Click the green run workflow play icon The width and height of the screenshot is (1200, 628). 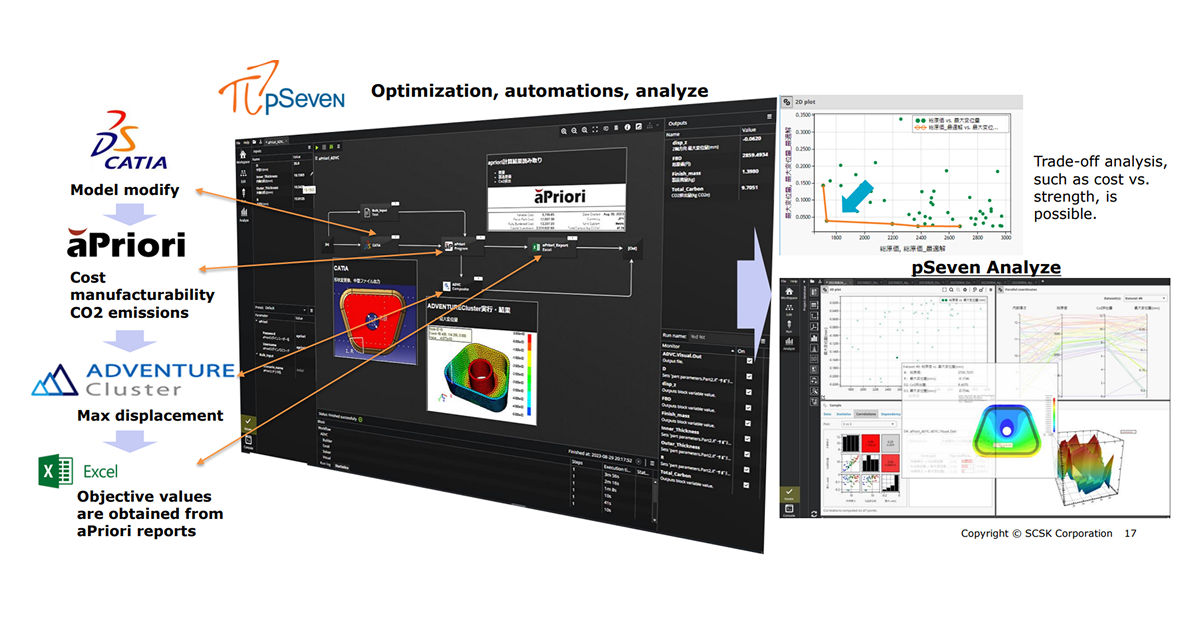[x=317, y=147]
